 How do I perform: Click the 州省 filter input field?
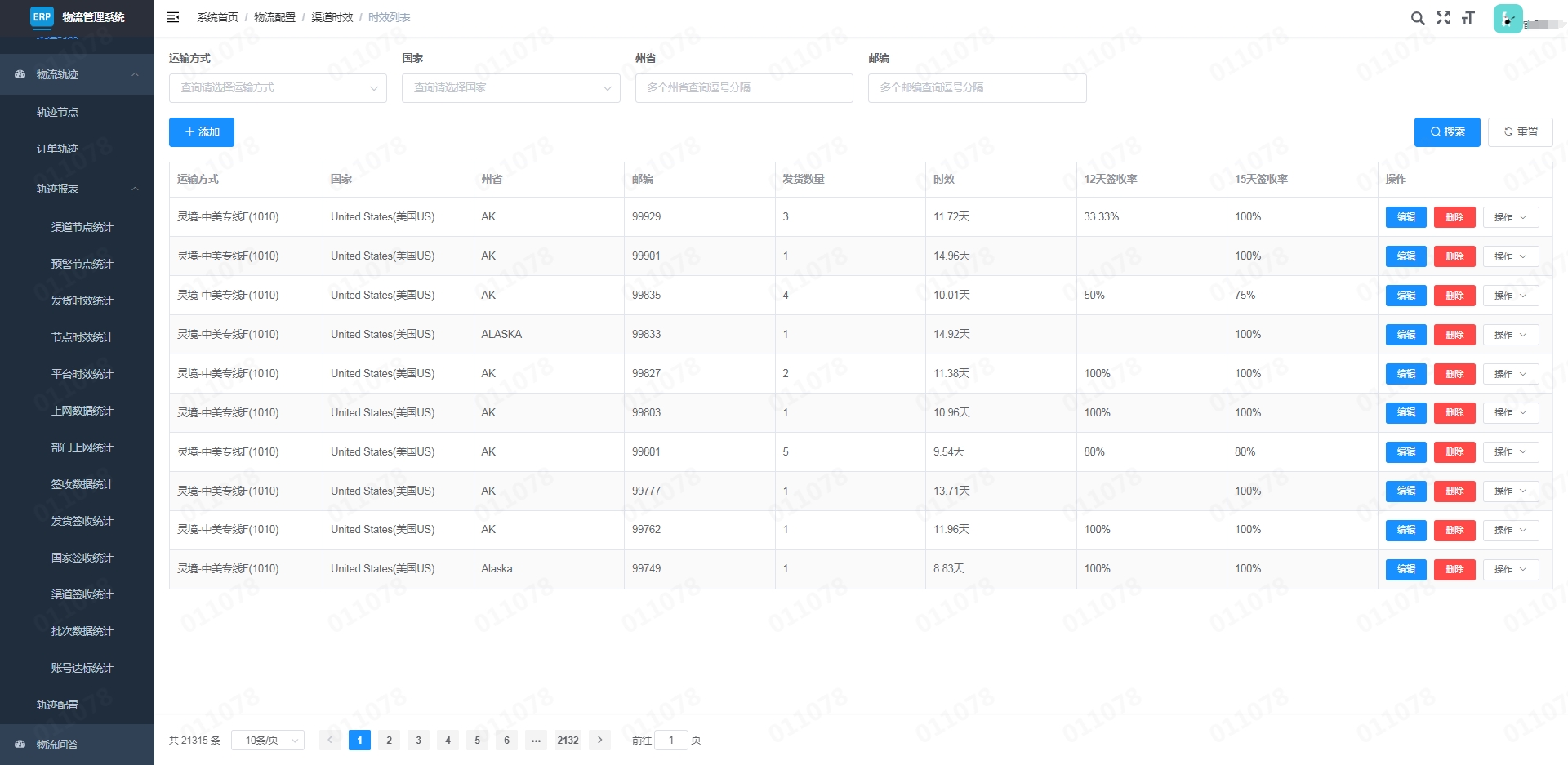click(743, 88)
